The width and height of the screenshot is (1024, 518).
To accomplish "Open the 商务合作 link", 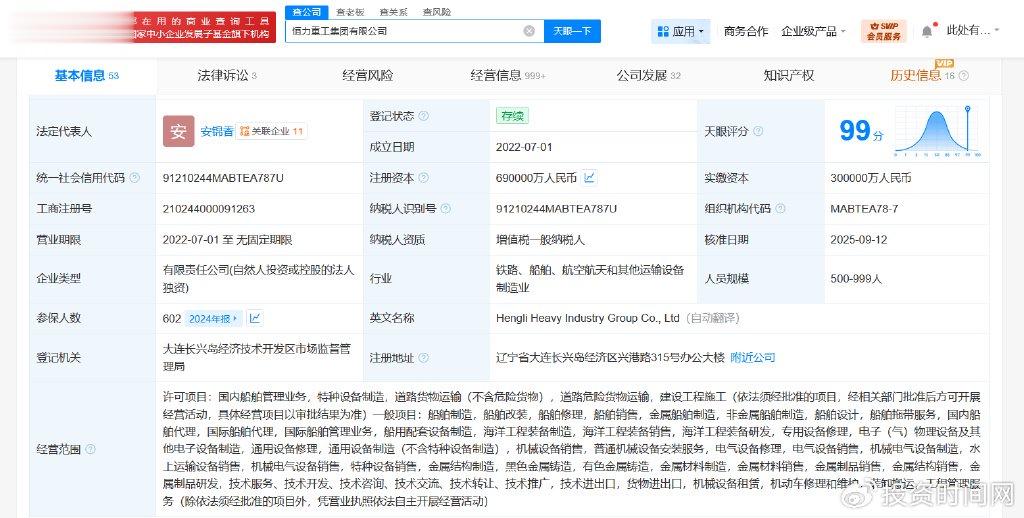I will click(746, 31).
